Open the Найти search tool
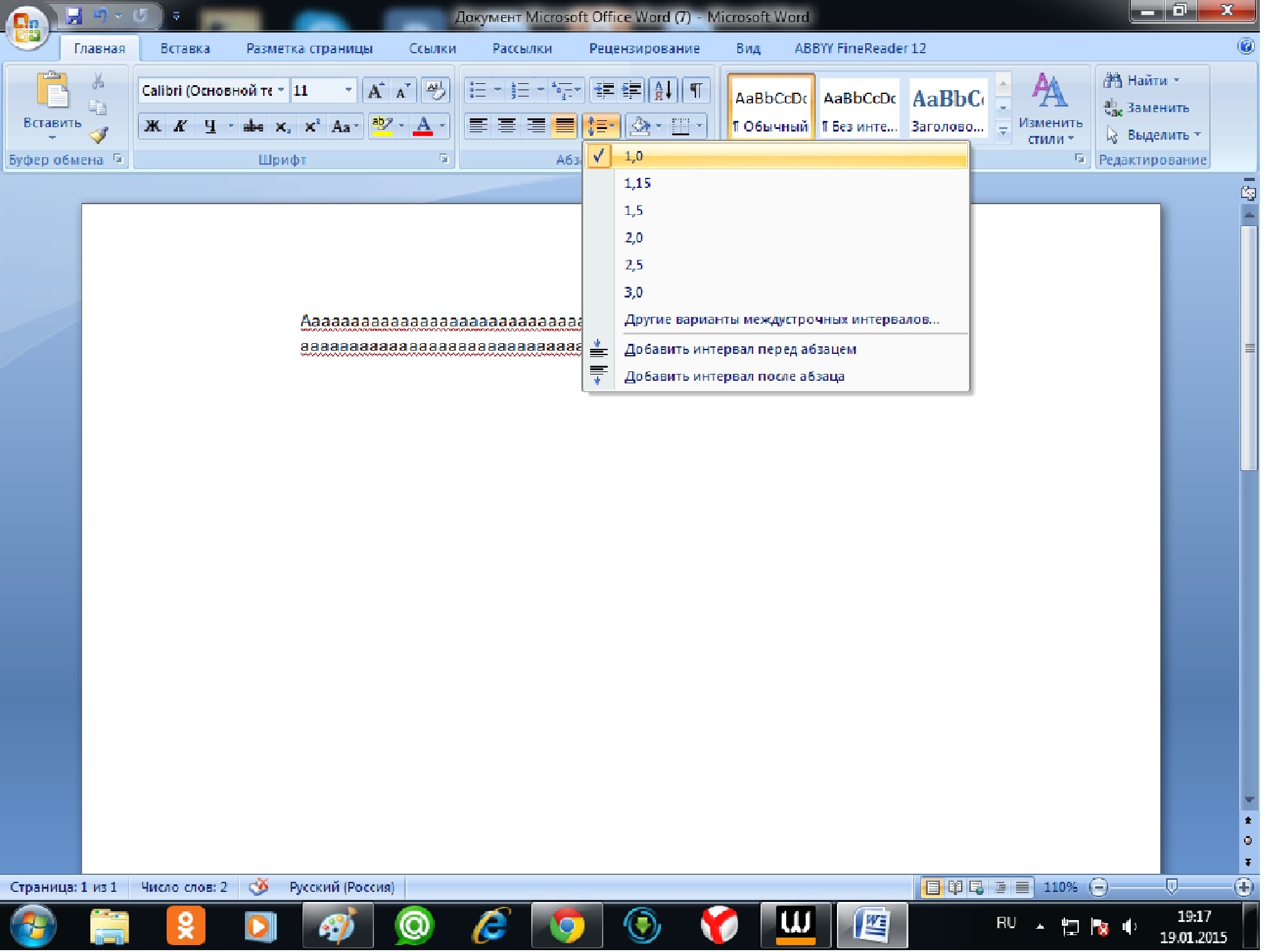1273x952 pixels. [1141, 80]
